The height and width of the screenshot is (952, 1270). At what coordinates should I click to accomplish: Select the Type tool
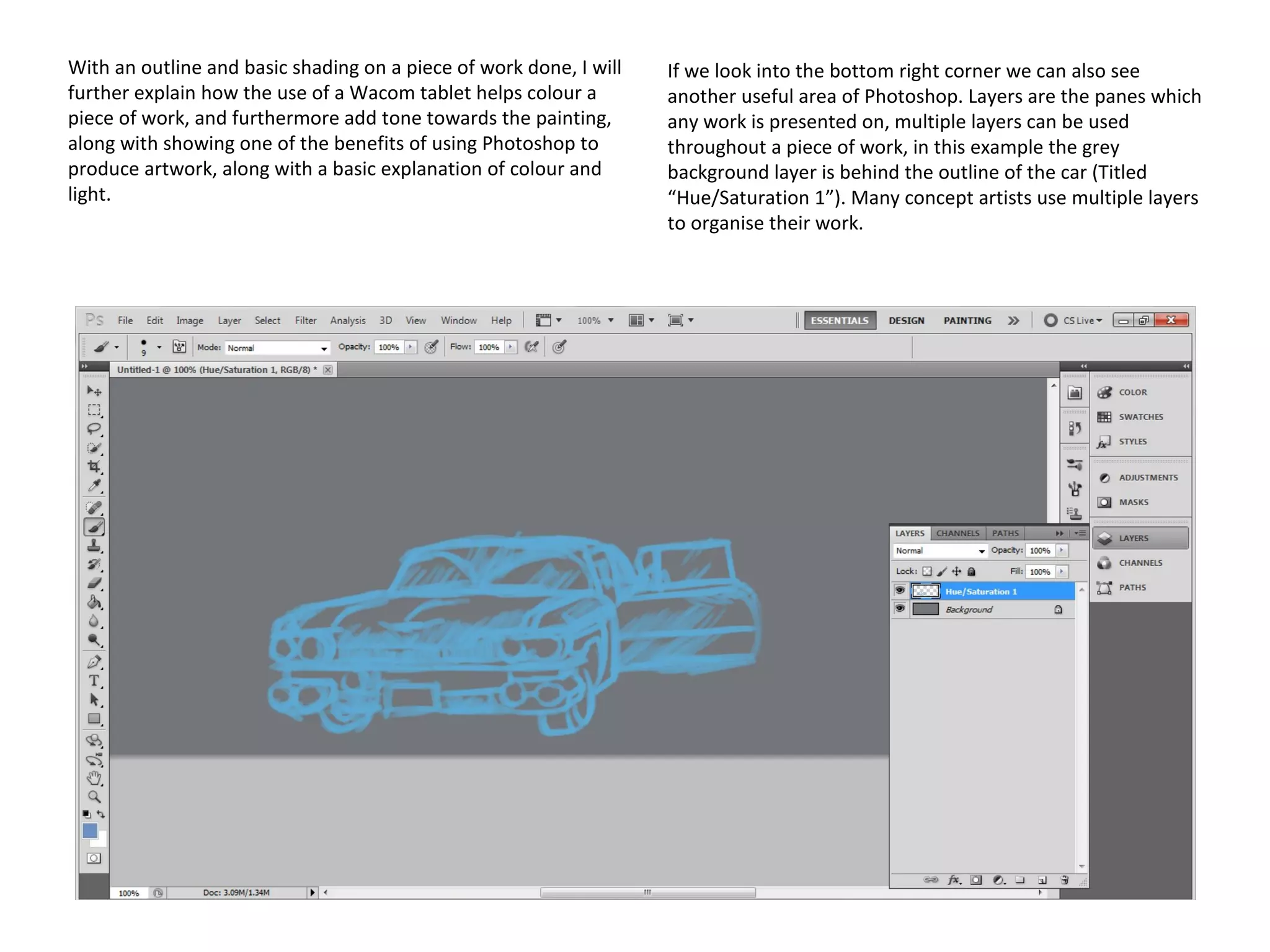pyautogui.click(x=94, y=681)
